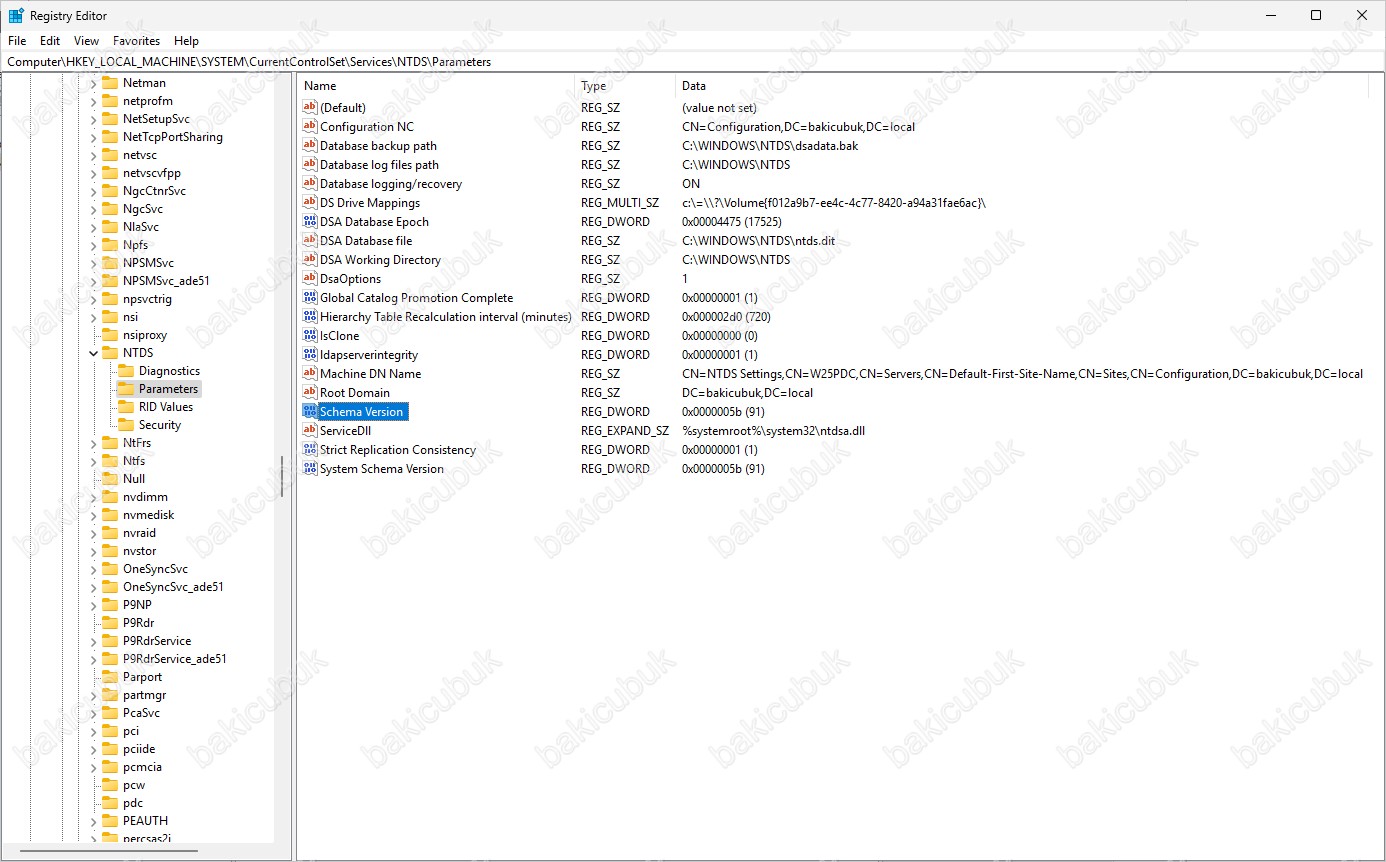
Task: Click the DWORD icon beside Schema Version
Action: 310,412
